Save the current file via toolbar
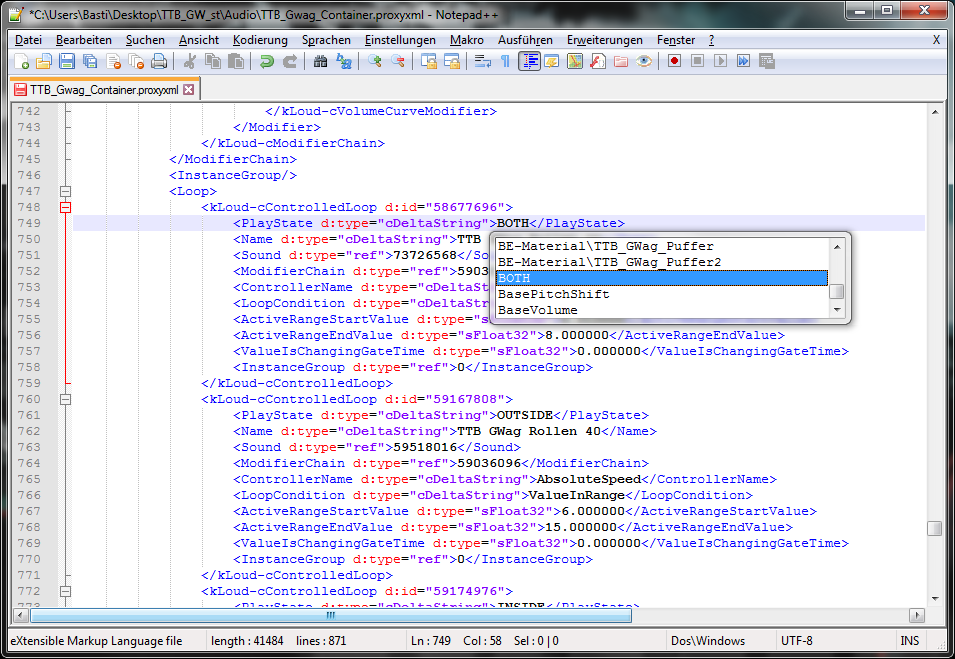The width and height of the screenshot is (955, 659). [x=68, y=62]
